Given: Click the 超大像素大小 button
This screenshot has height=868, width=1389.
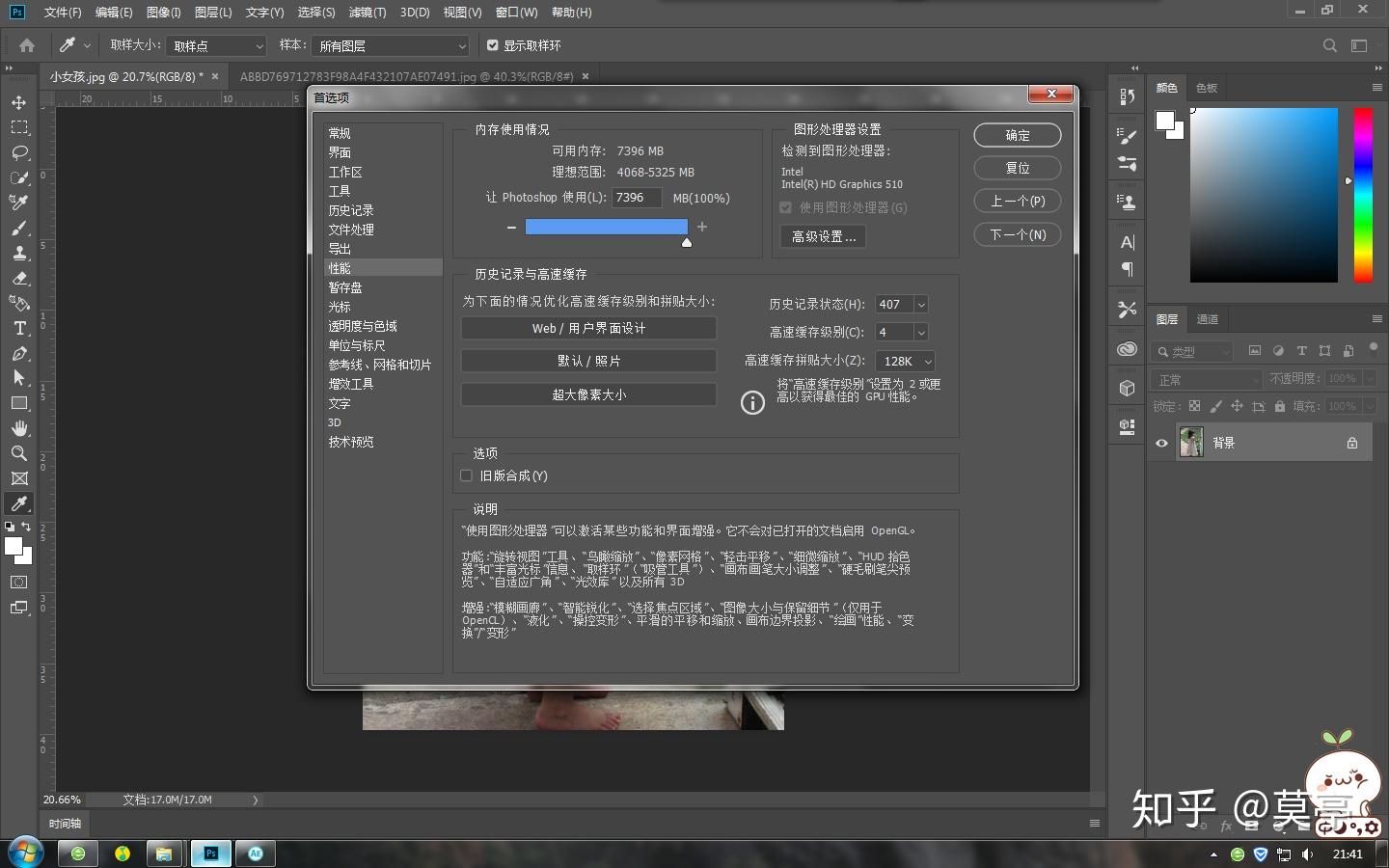Looking at the screenshot, I should pyautogui.click(x=588, y=394).
